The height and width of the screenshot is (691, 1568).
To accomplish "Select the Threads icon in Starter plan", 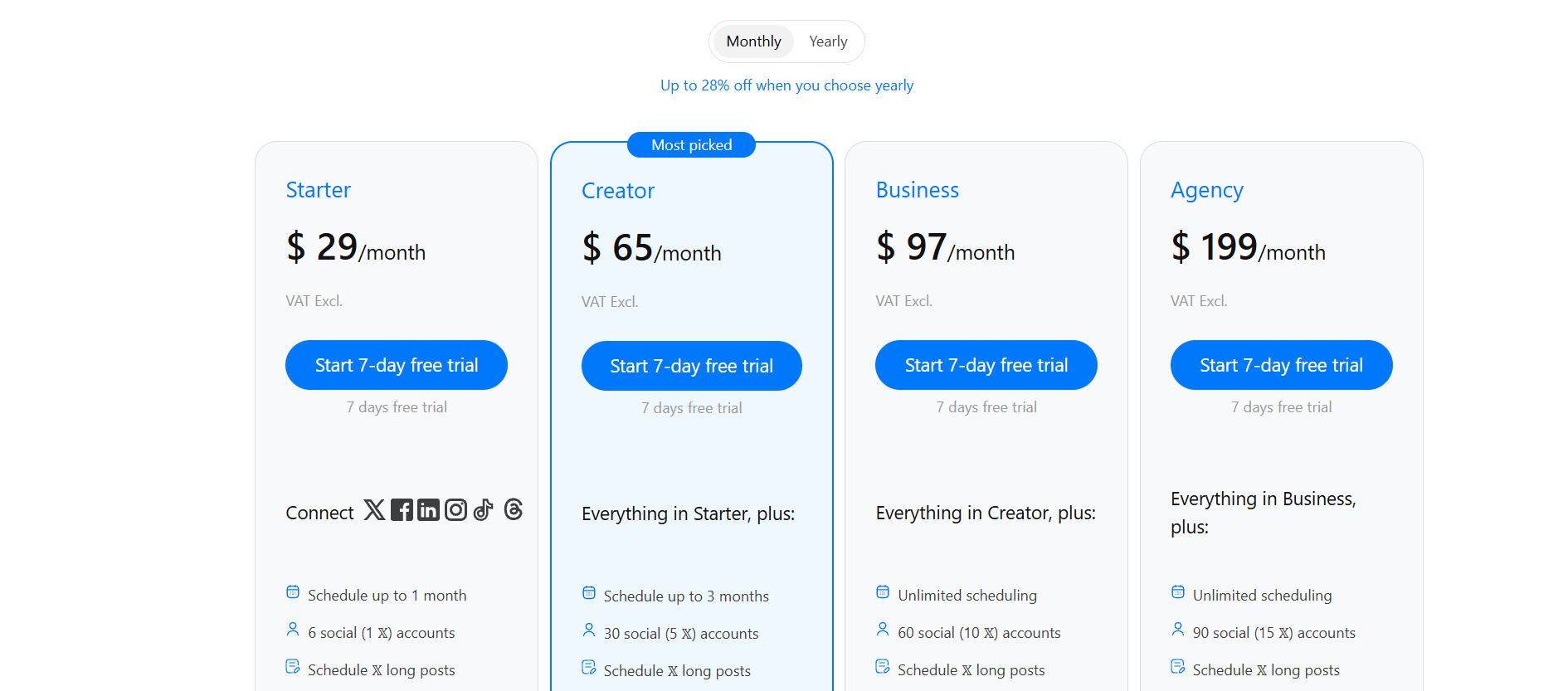I will pos(514,510).
